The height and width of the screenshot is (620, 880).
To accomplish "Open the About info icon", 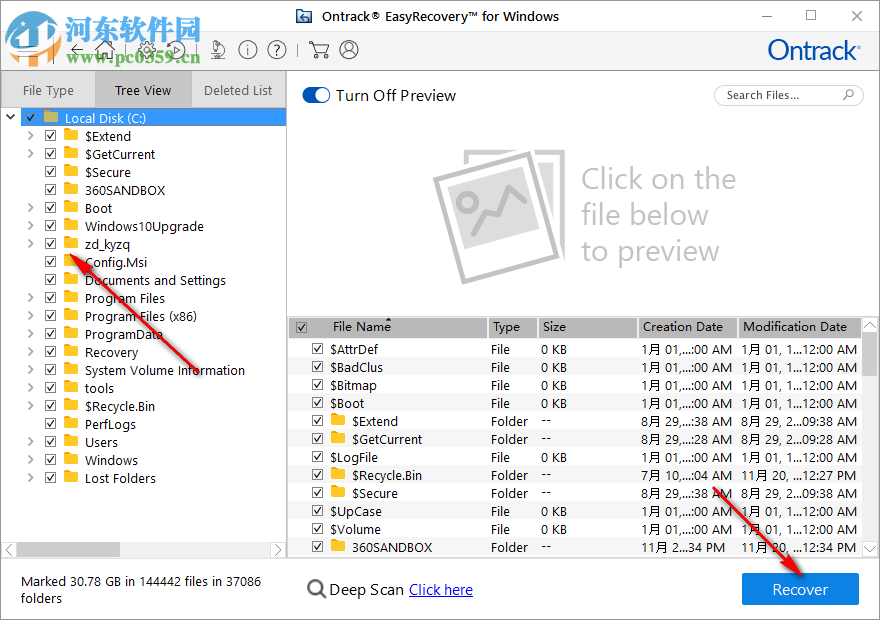I will (x=248, y=50).
